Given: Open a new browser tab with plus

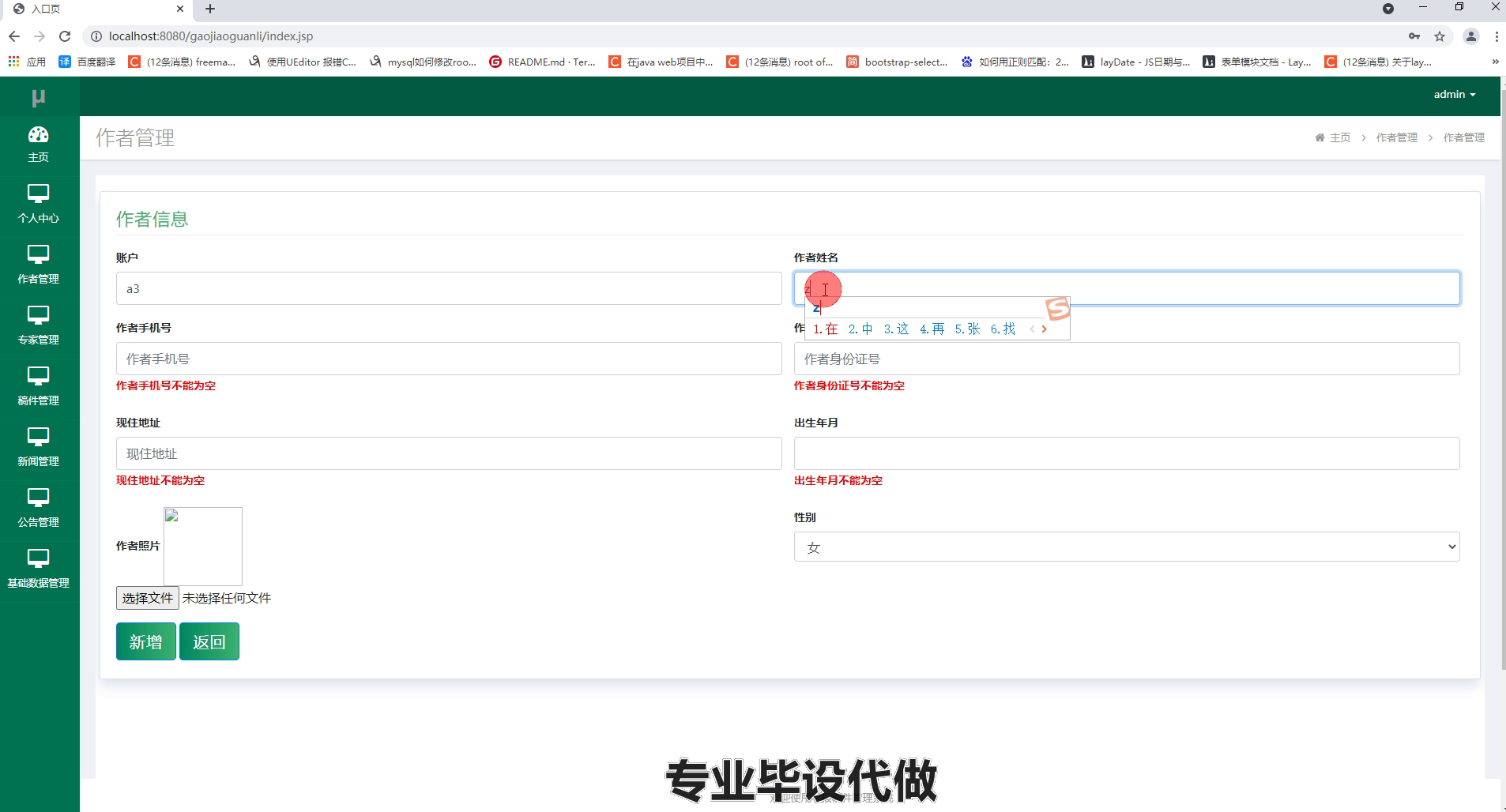Looking at the screenshot, I should coord(210,9).
